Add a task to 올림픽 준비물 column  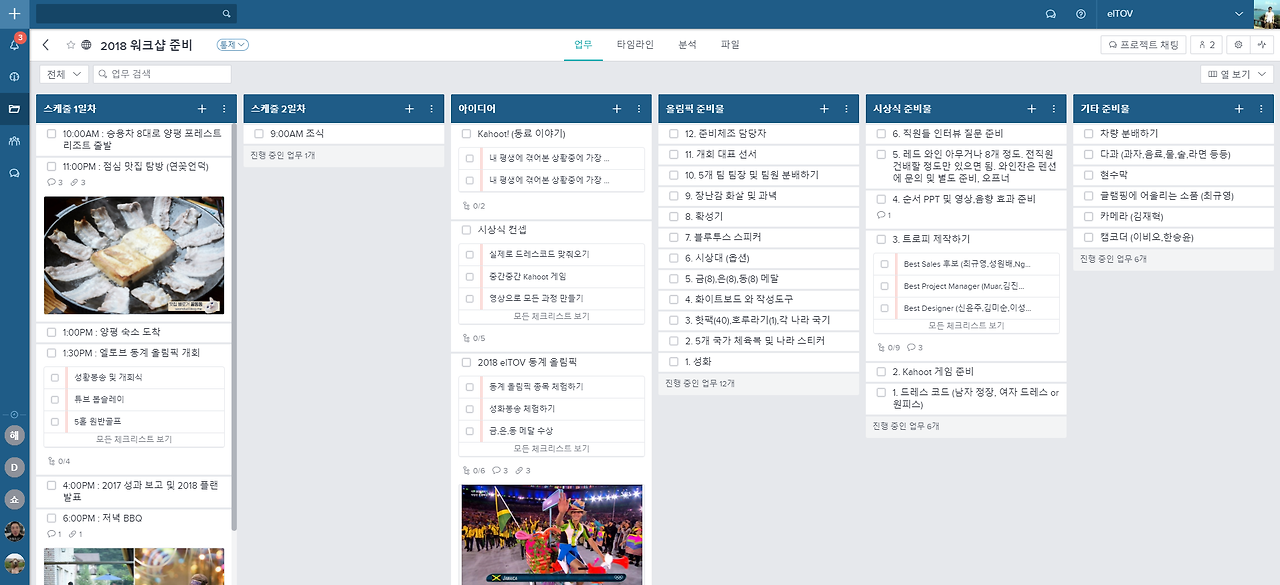click(x=824, y=109)
